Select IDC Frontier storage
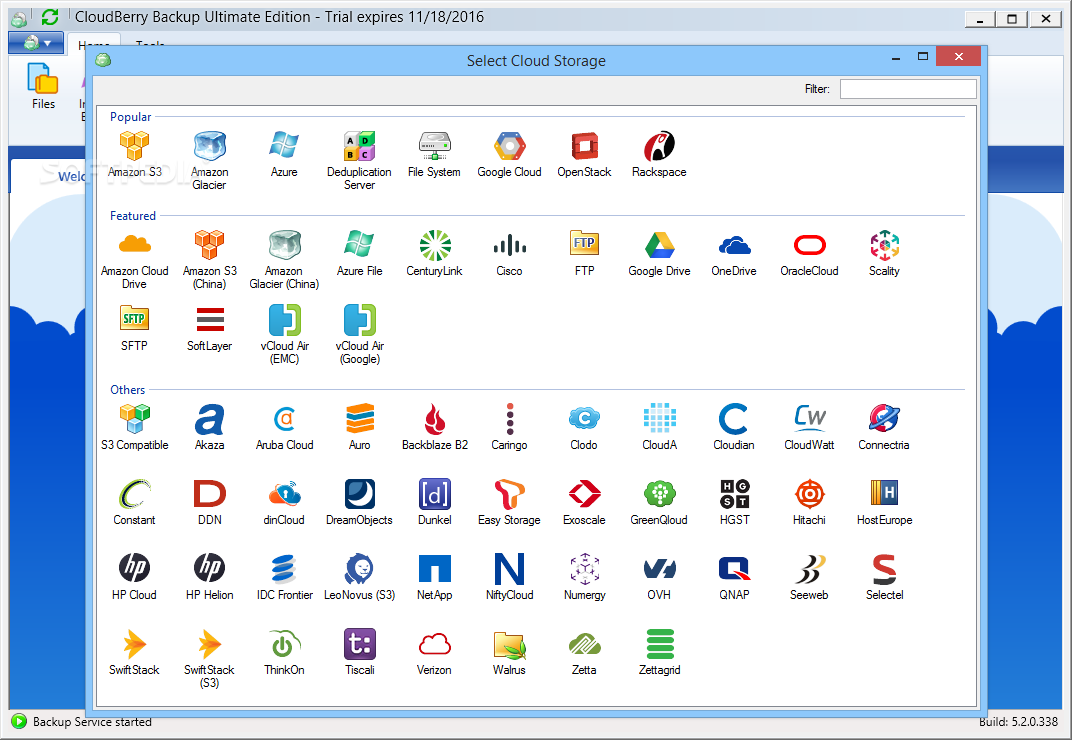 coord(284,578)
